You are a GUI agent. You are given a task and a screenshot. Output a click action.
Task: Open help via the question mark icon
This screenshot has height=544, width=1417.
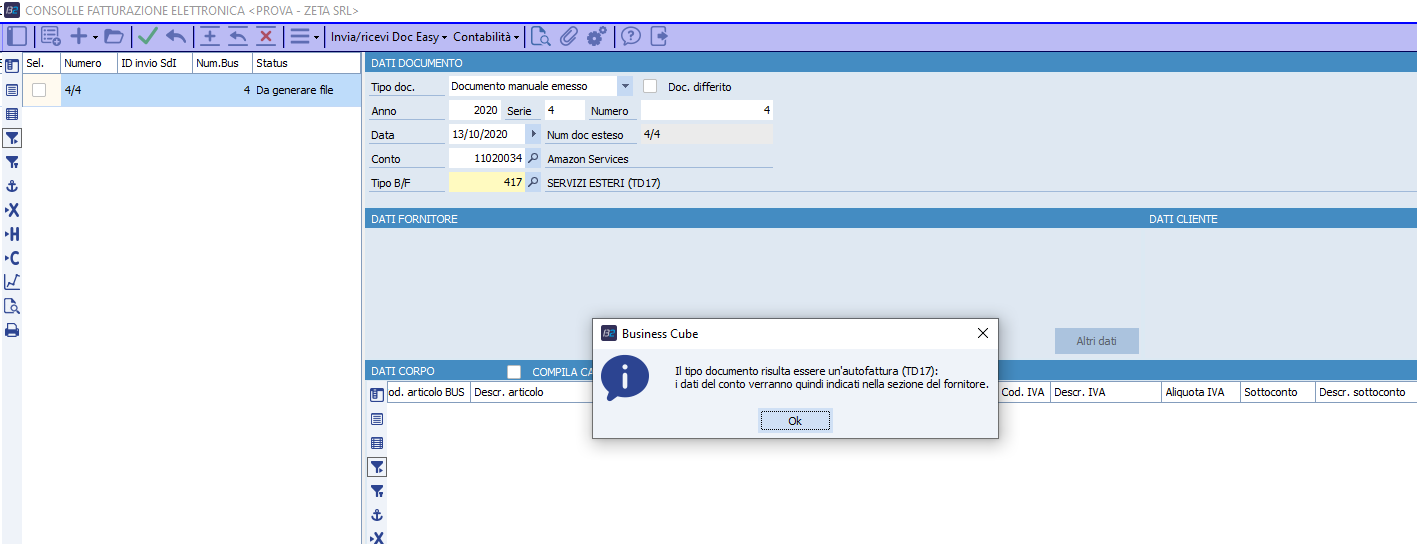pyautogui.click(x=631, y=37)
